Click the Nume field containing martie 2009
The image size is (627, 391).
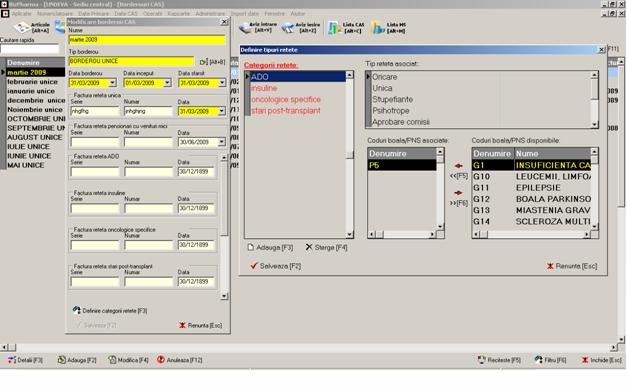(147, 40)
